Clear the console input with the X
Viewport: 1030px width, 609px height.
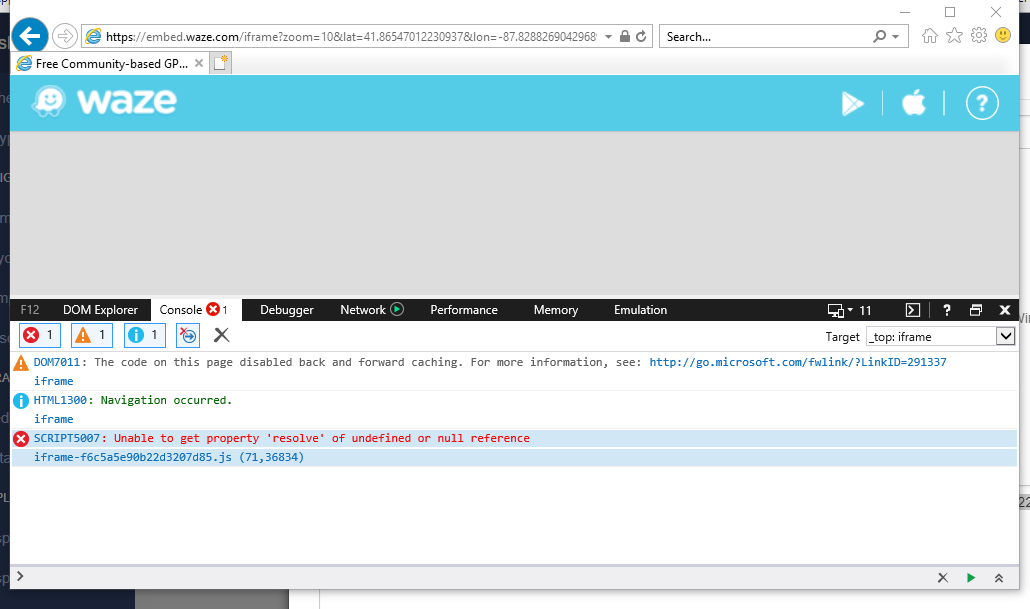click(x=943, y=577)
